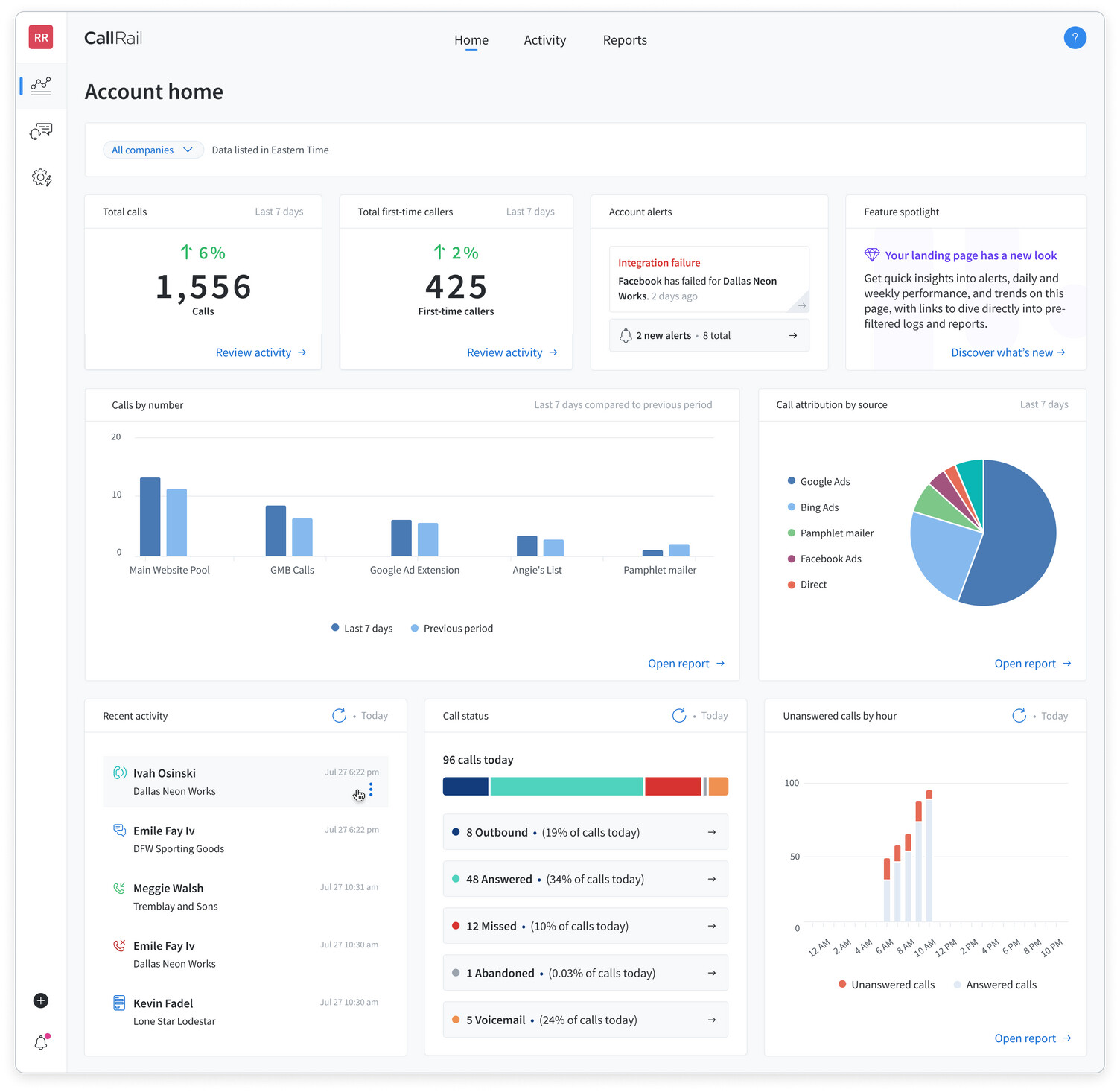Click the arrow on Integration failure alert
The image size is (1120, 1092).
(x=801, y=305)
